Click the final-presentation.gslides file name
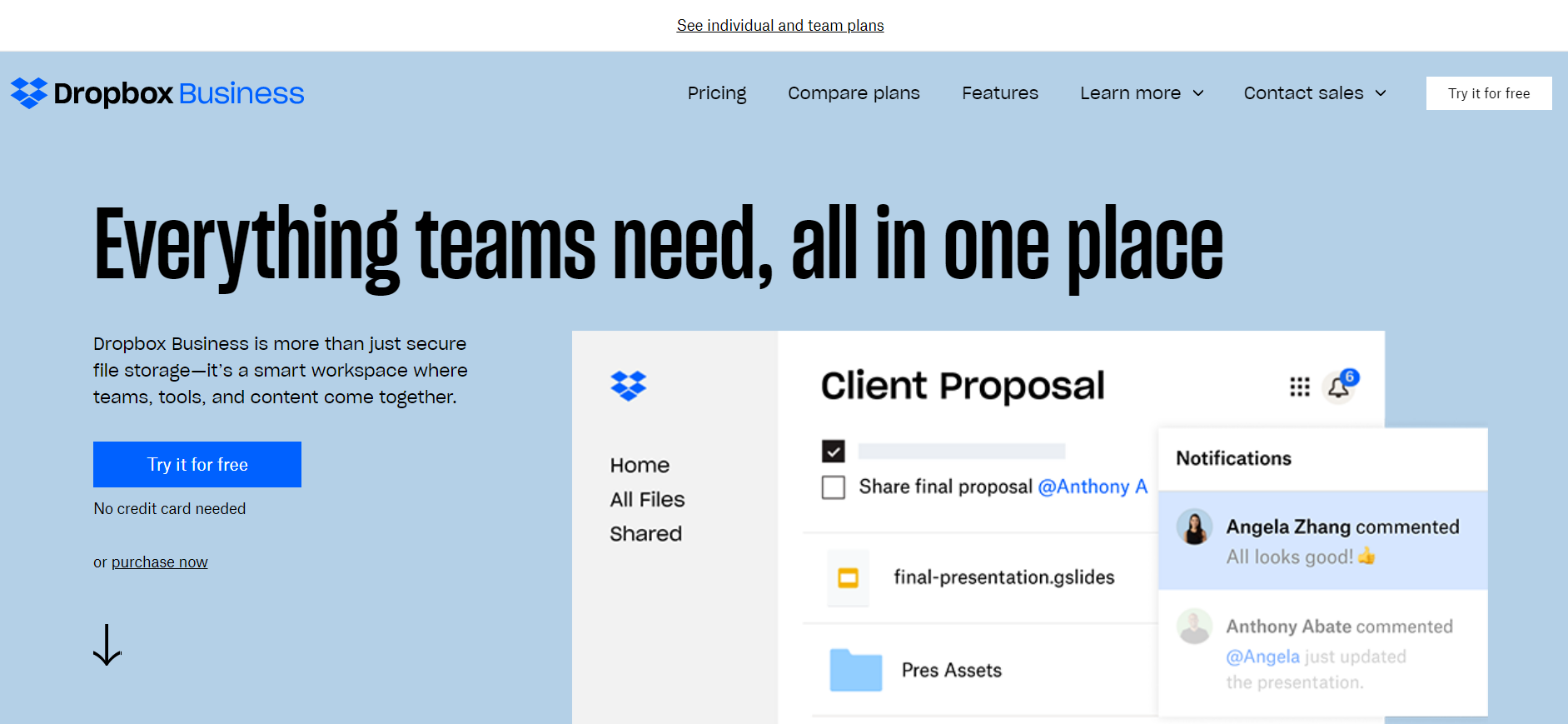The width and height of the screenshot is (1568, 724). click(1004, 577)
